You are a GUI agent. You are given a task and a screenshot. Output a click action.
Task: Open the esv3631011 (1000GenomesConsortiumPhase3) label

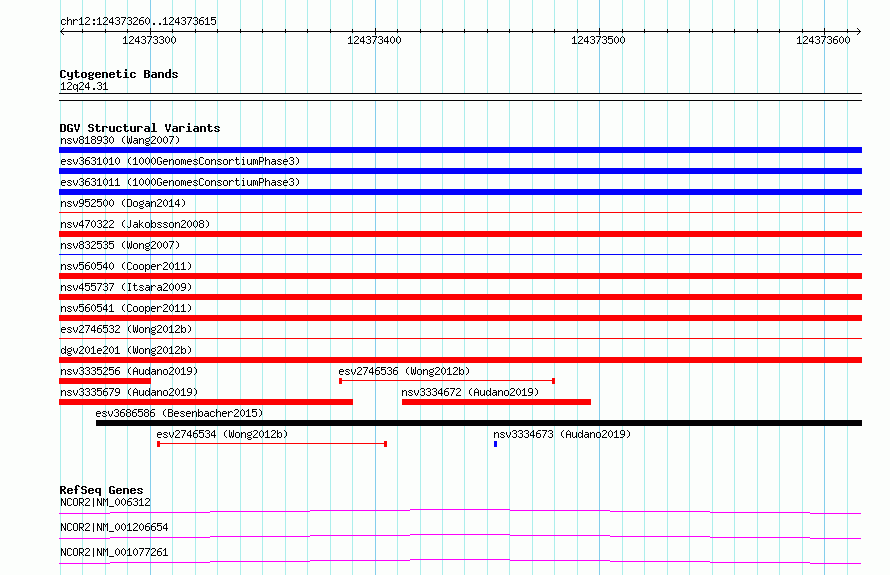(180, 182)
